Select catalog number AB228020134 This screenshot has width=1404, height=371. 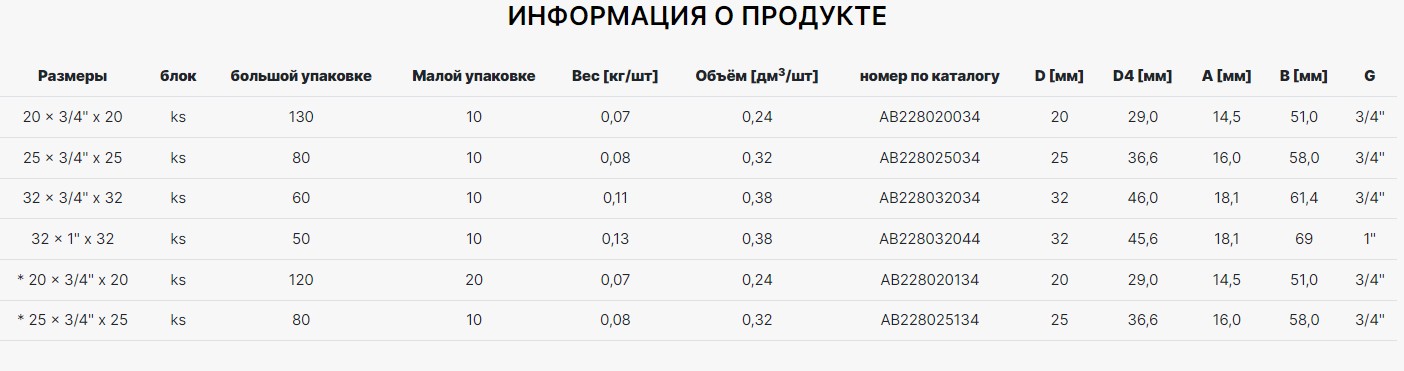coord(929,280)
